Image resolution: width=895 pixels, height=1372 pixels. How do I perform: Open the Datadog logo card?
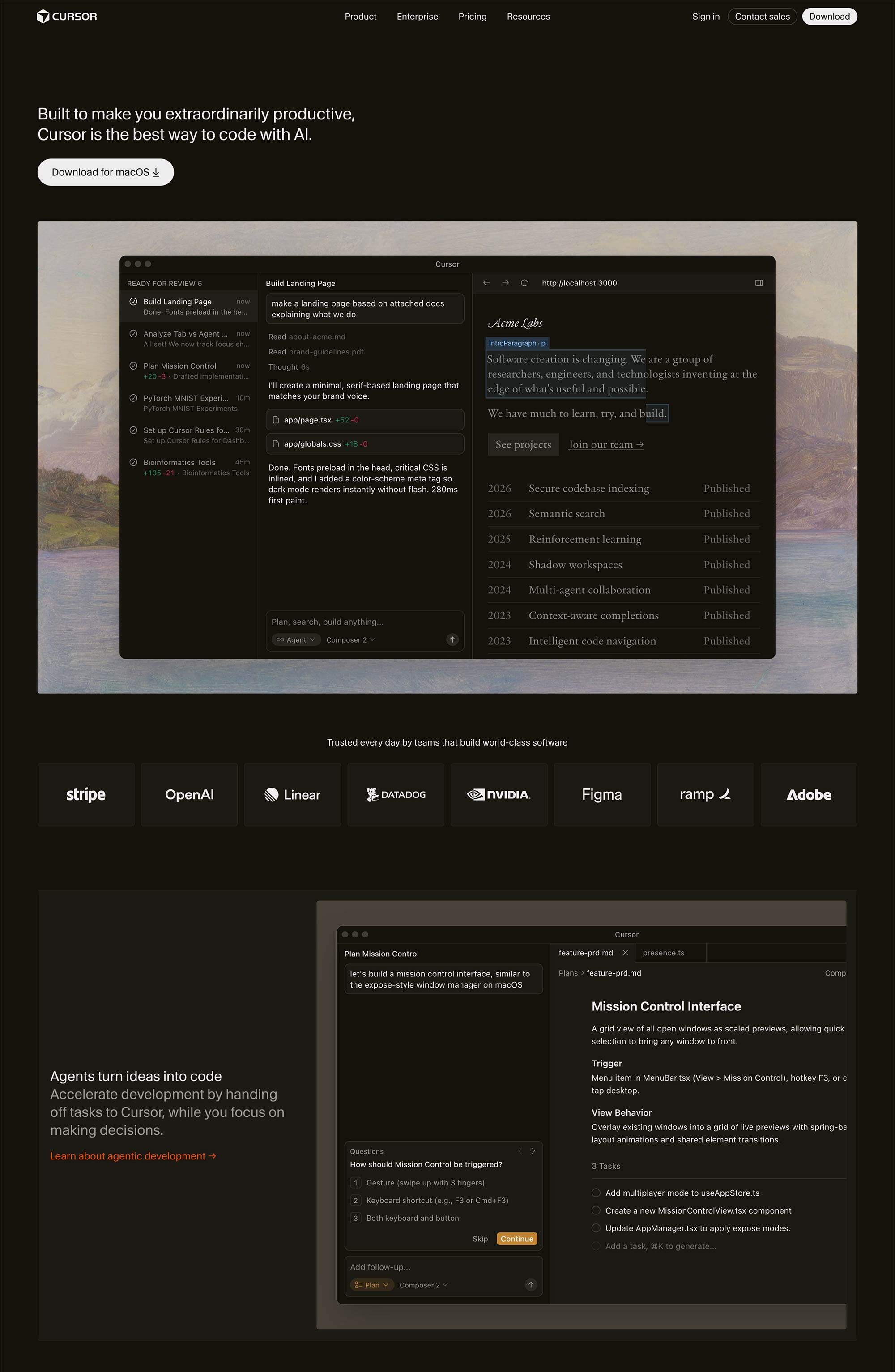tap(396, 794)
